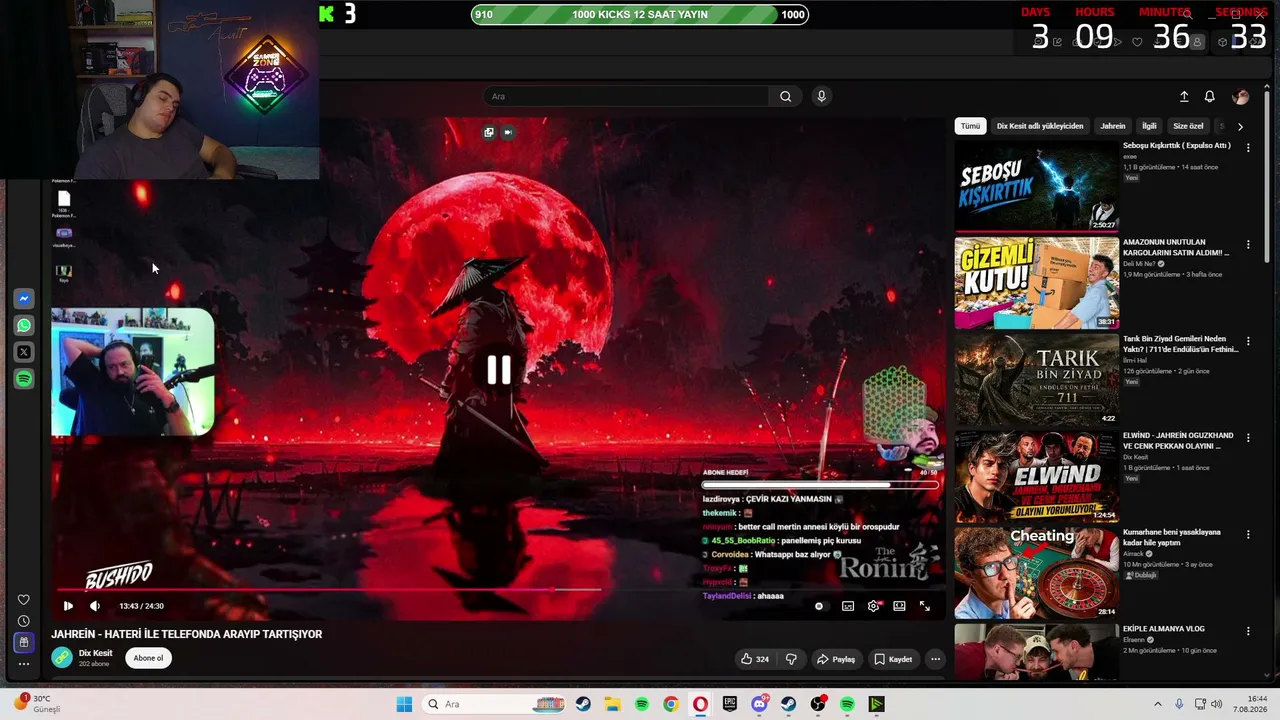Open YouTube notifications bell

(x=1209, y=97)
